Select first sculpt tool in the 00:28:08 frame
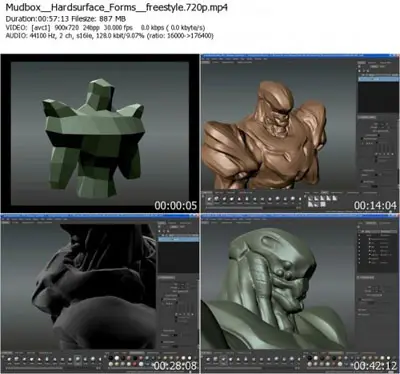 pos(9,359)
